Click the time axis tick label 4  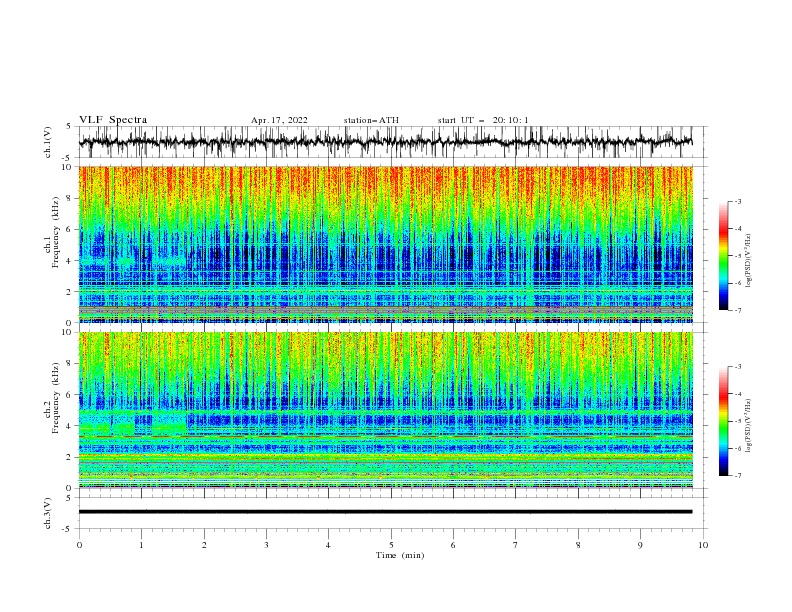(x=329, y=545)
